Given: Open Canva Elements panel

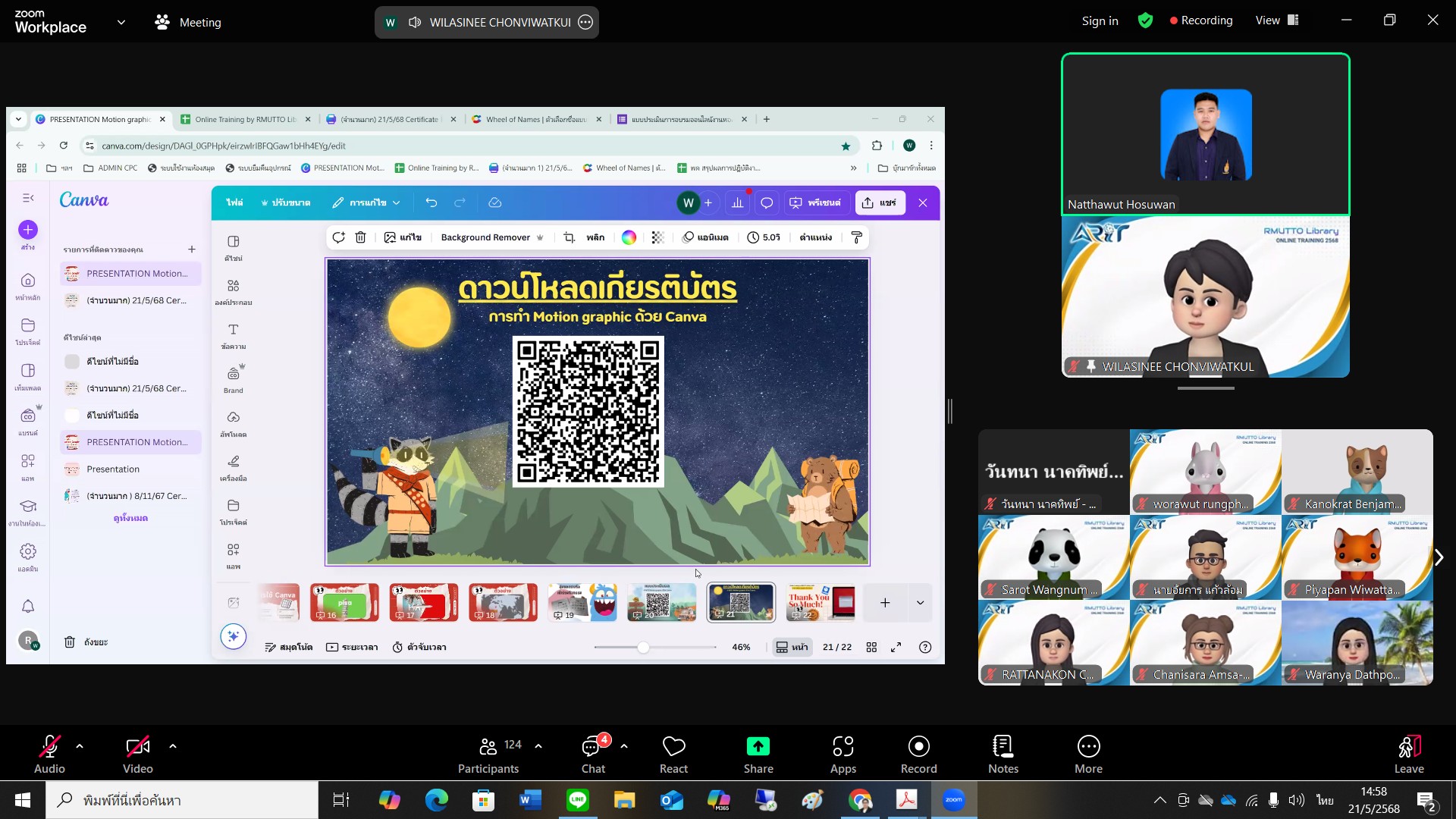Looking at the screenshot, I should [234, 291].
